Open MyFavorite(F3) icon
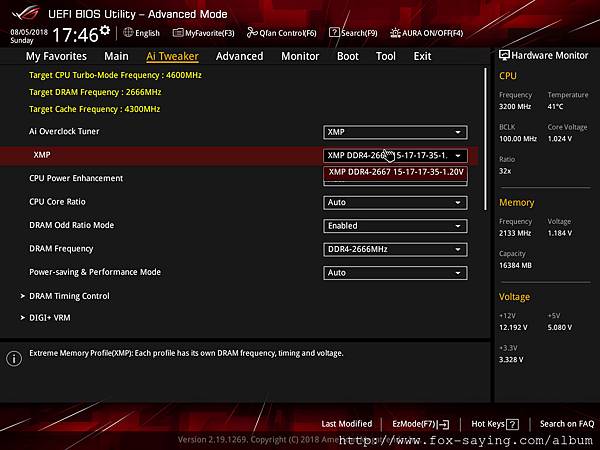The height and width of the screenshot is (450, 600). 178,33
